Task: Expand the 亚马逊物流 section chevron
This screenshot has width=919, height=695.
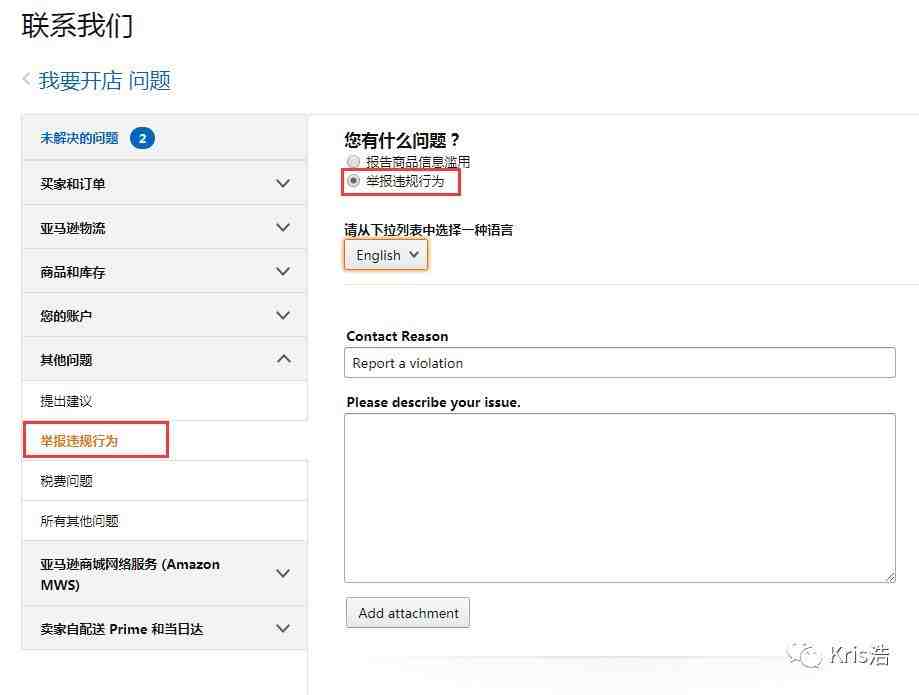Action: click(x=282, y=227)
